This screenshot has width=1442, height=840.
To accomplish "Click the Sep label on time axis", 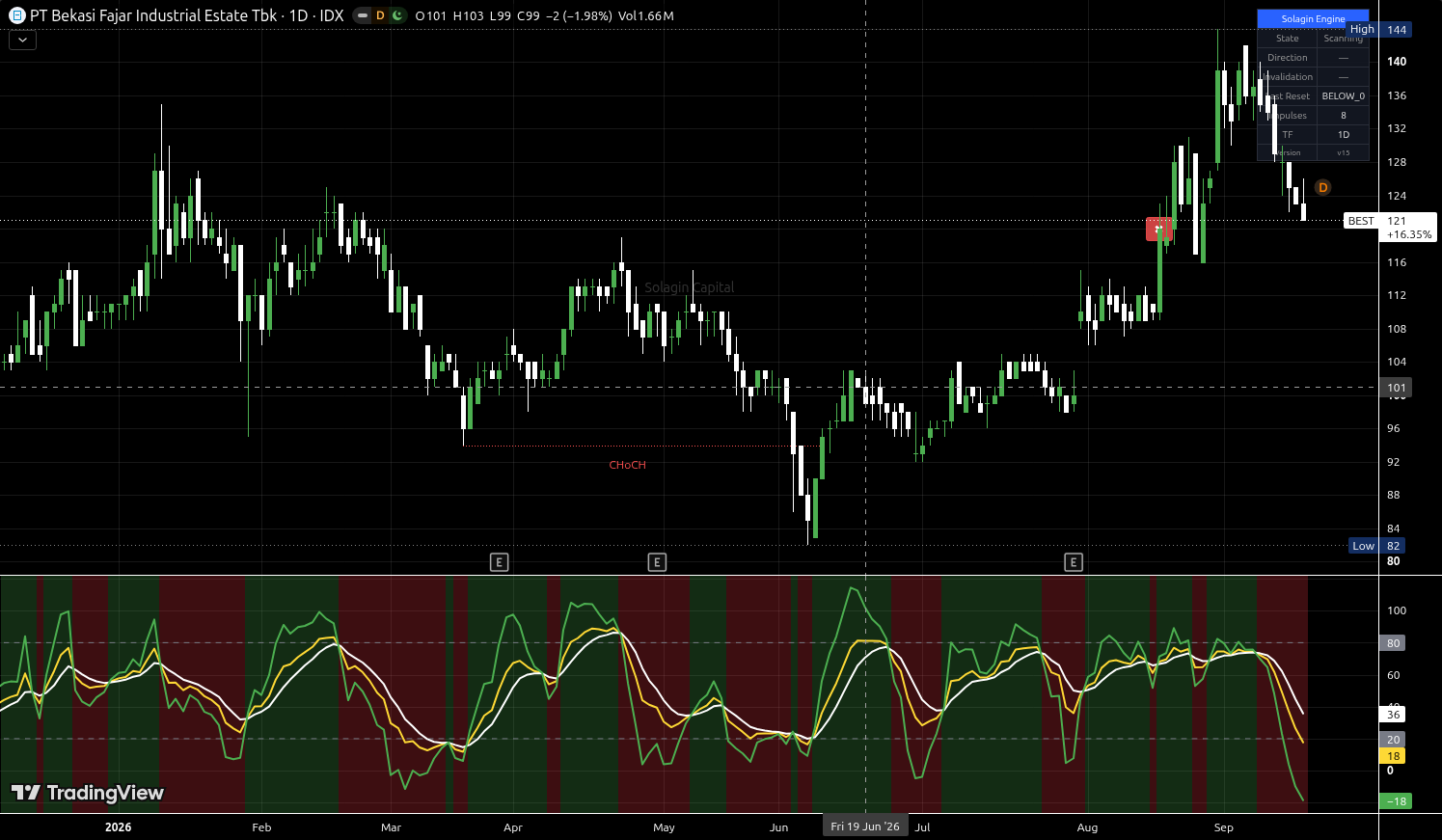I will [1223, 827].
